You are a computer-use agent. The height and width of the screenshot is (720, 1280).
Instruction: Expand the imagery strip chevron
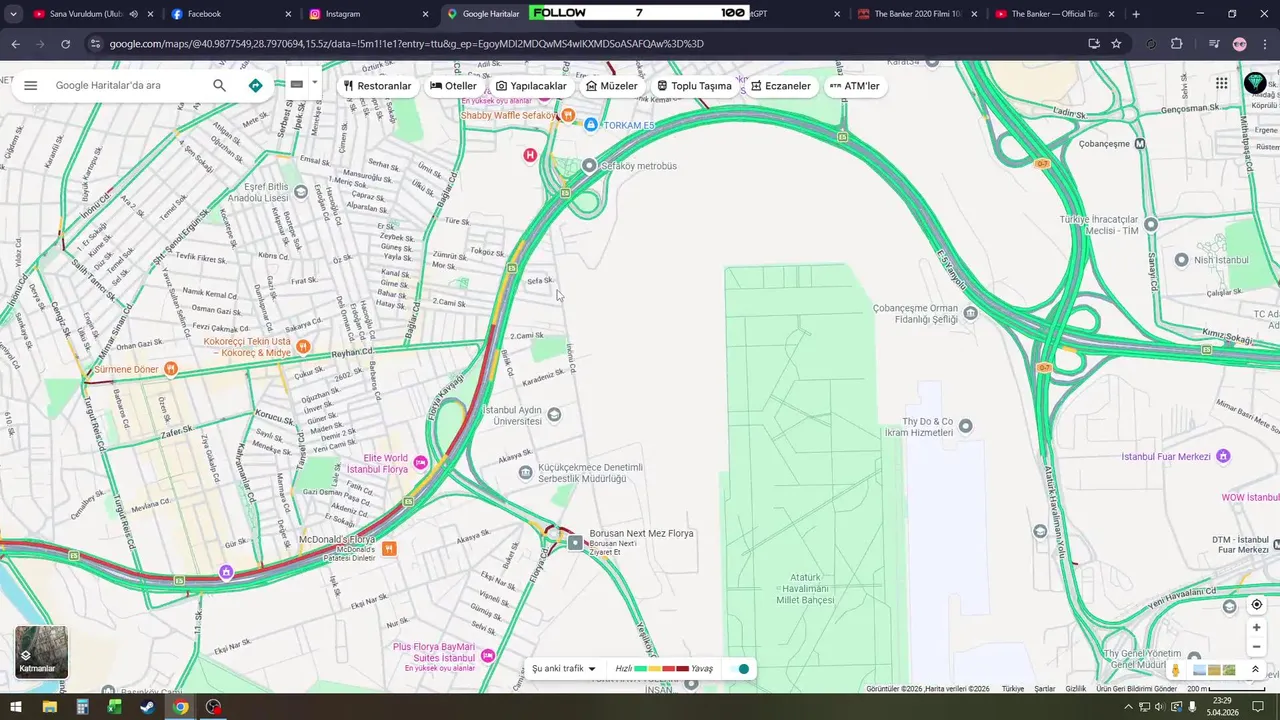(1255, 670)
